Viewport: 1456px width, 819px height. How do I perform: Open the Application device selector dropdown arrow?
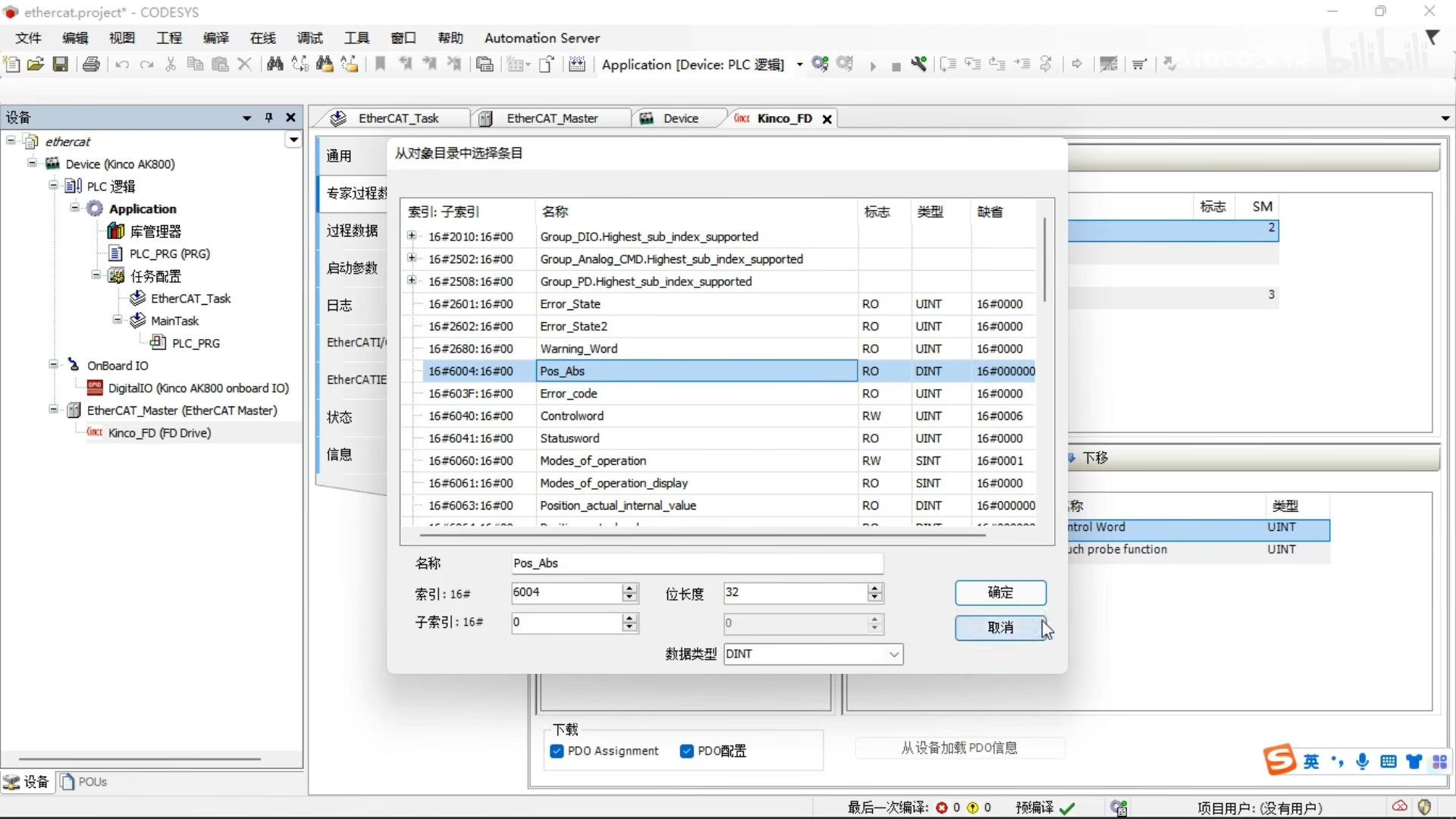tap(799, 64)
